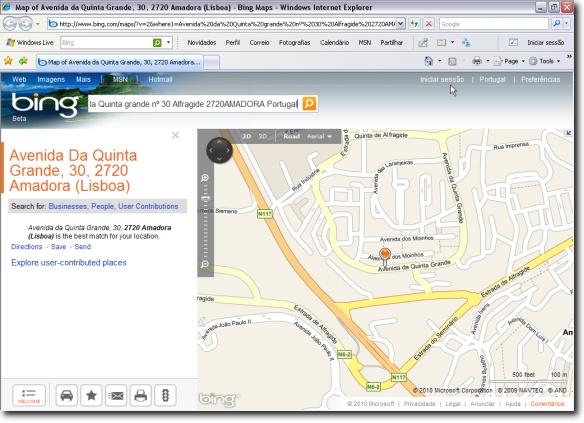
Task: Click the IE Print toolbar icon
Action: click(x=477, y=61)
